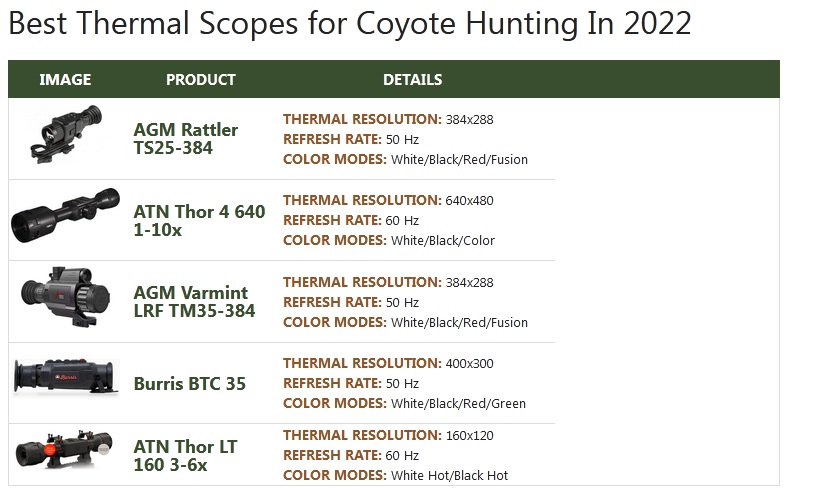
Task: Click the 640x480 thermal resolution text
Action: click(469, 201)
